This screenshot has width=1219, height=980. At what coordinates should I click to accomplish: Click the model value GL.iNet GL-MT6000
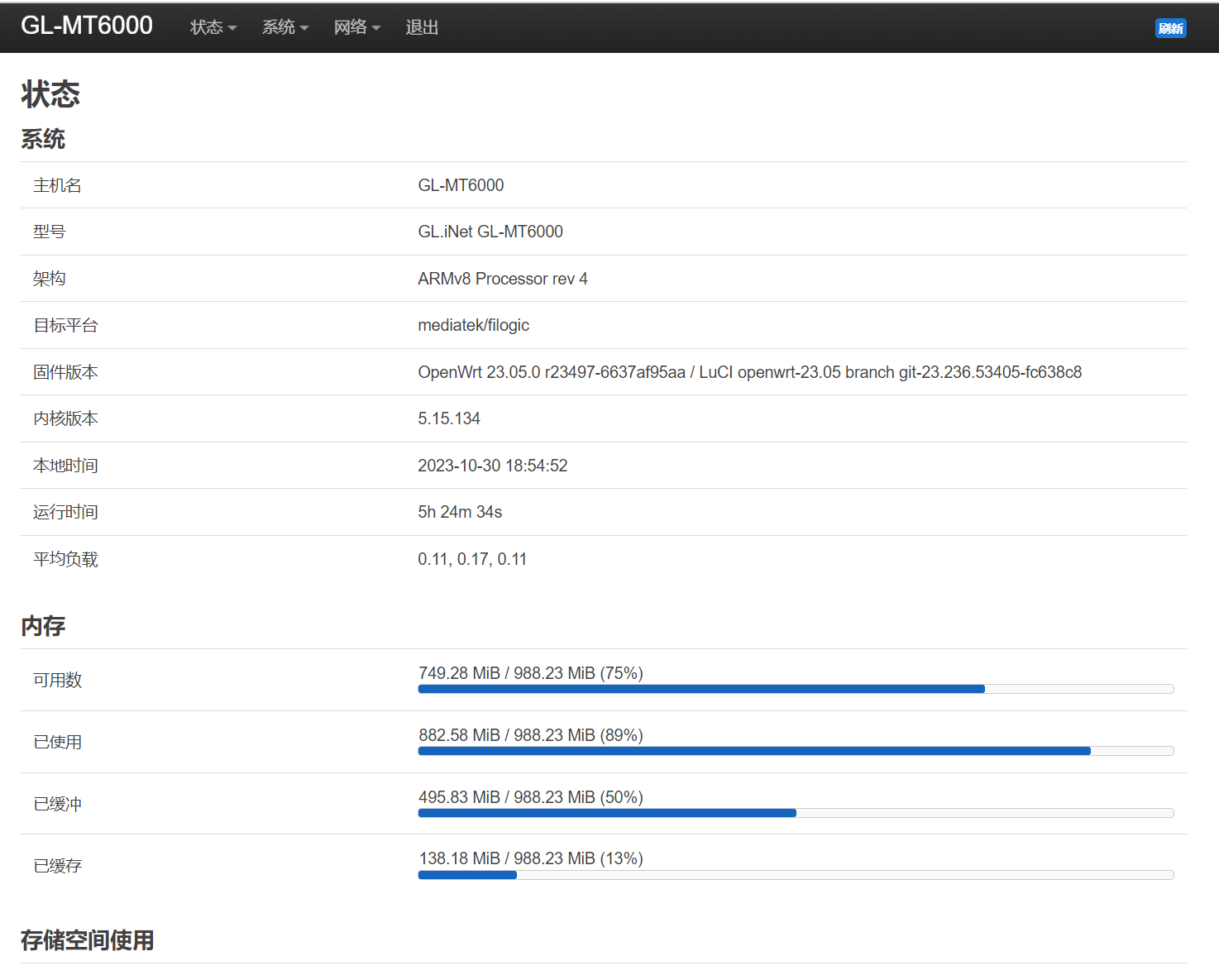[x=490, y=232]
